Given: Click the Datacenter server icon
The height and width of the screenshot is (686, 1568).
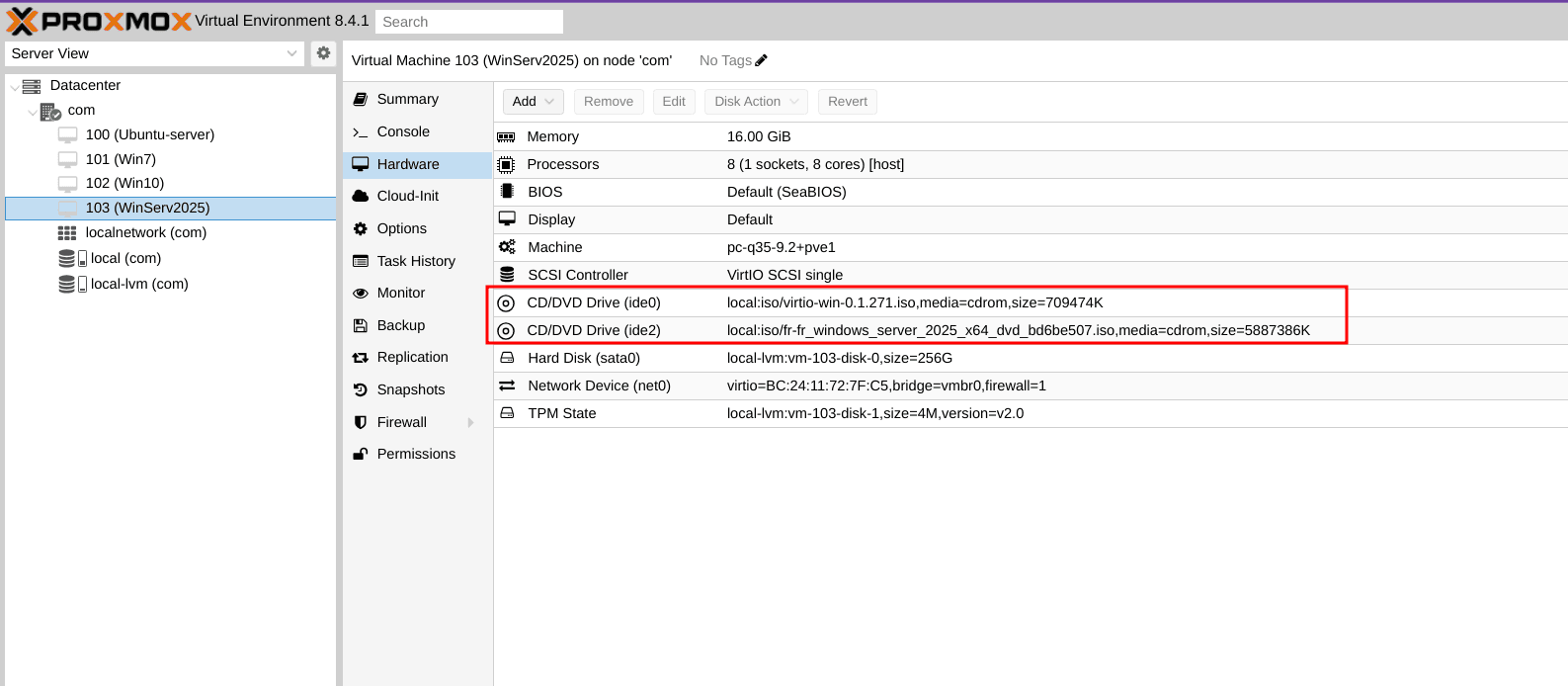Looking at the screenshot, I should pos(32,86).
